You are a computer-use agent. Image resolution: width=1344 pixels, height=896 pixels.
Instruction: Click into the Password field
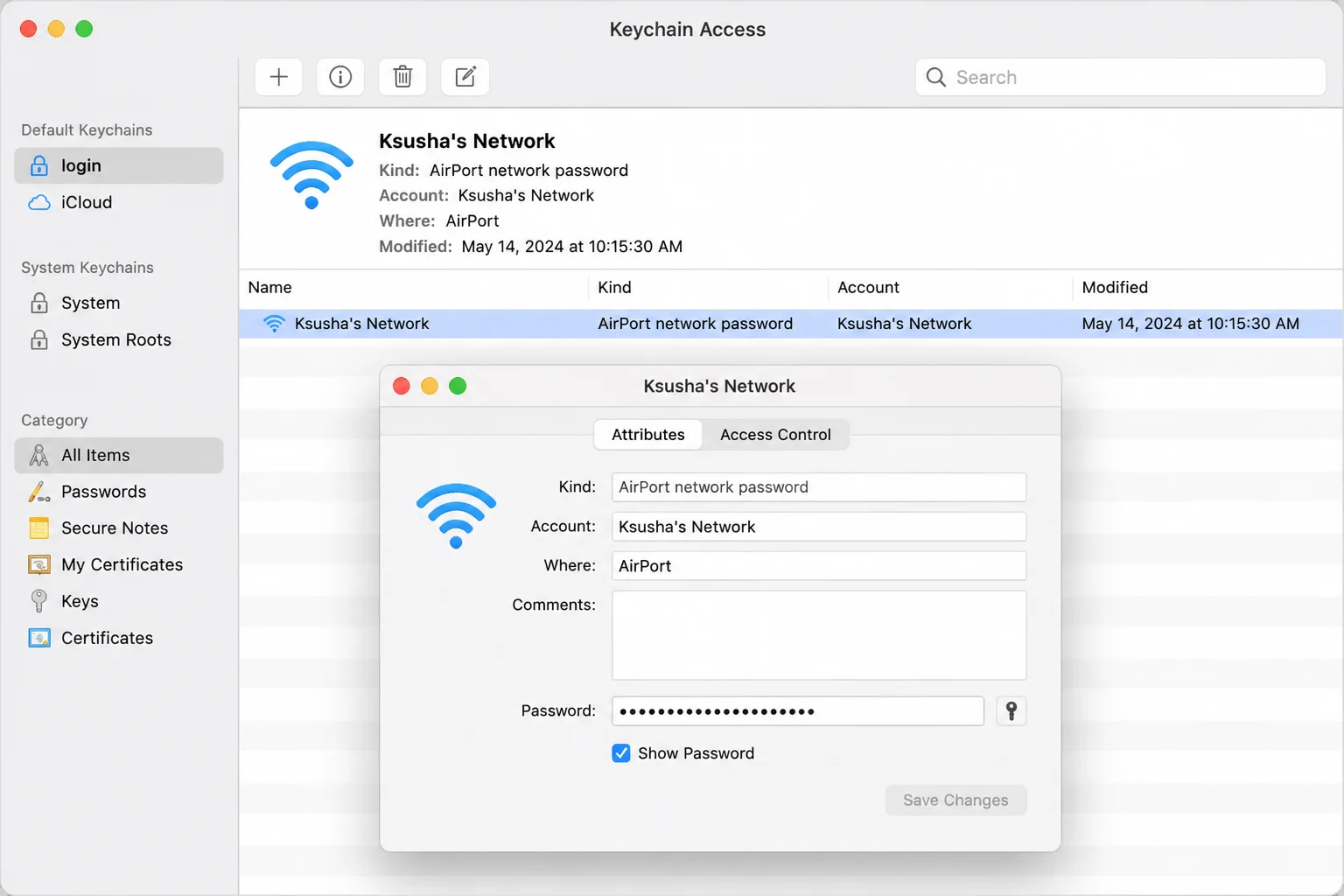(798, 711)
